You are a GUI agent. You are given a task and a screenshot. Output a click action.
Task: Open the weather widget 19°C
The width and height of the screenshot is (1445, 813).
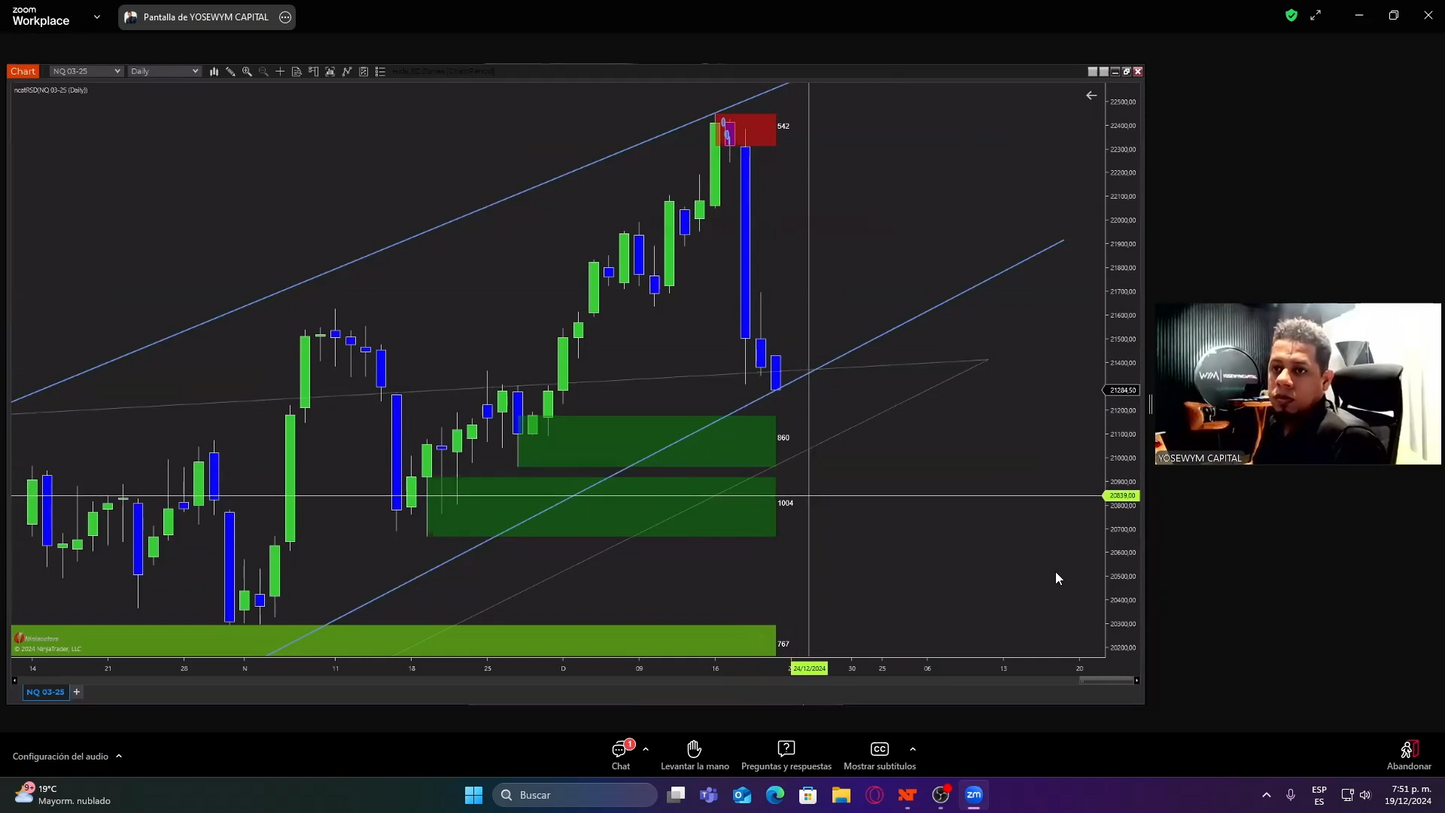[62, 795]
